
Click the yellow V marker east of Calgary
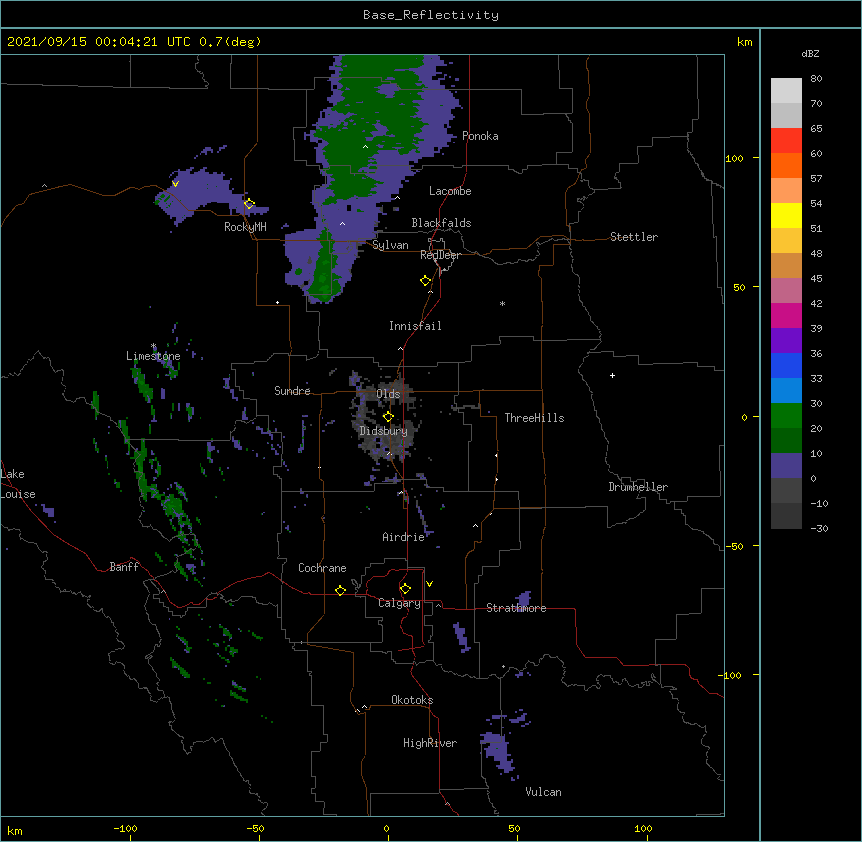point(429,584)
